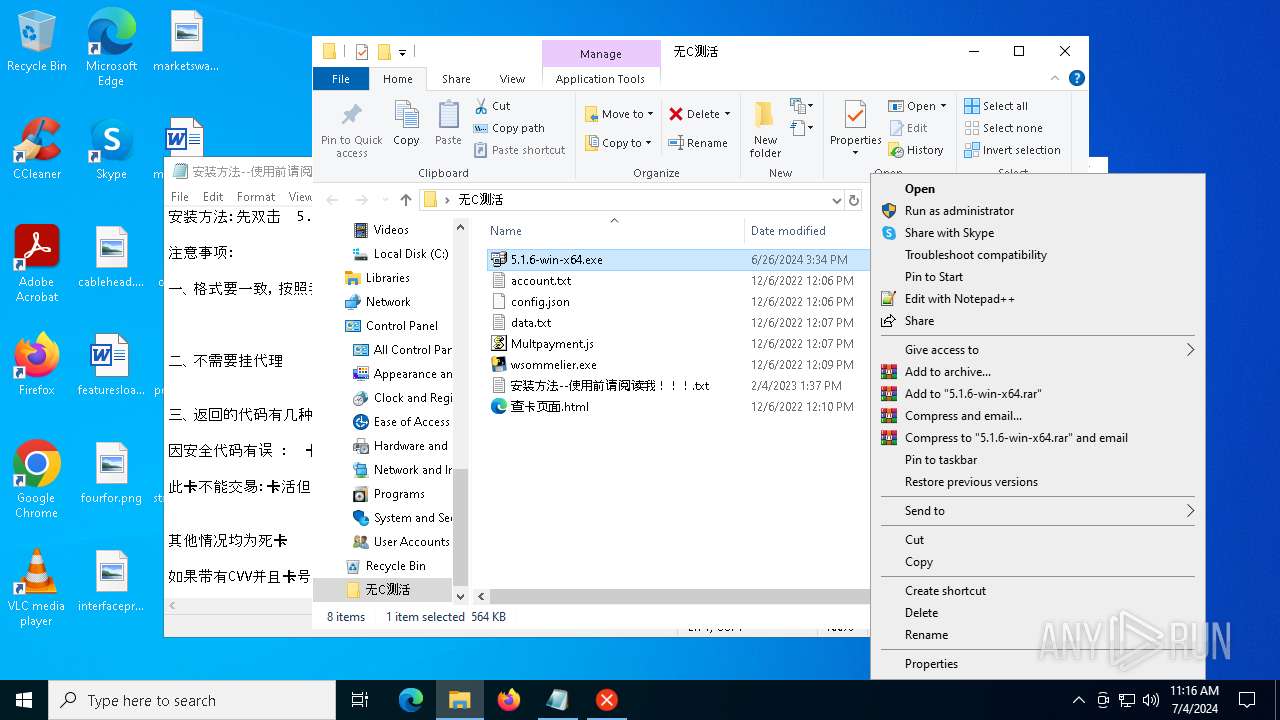Expand the Delete dropdown arrow
1280x720 pixels.
[727, 114]
